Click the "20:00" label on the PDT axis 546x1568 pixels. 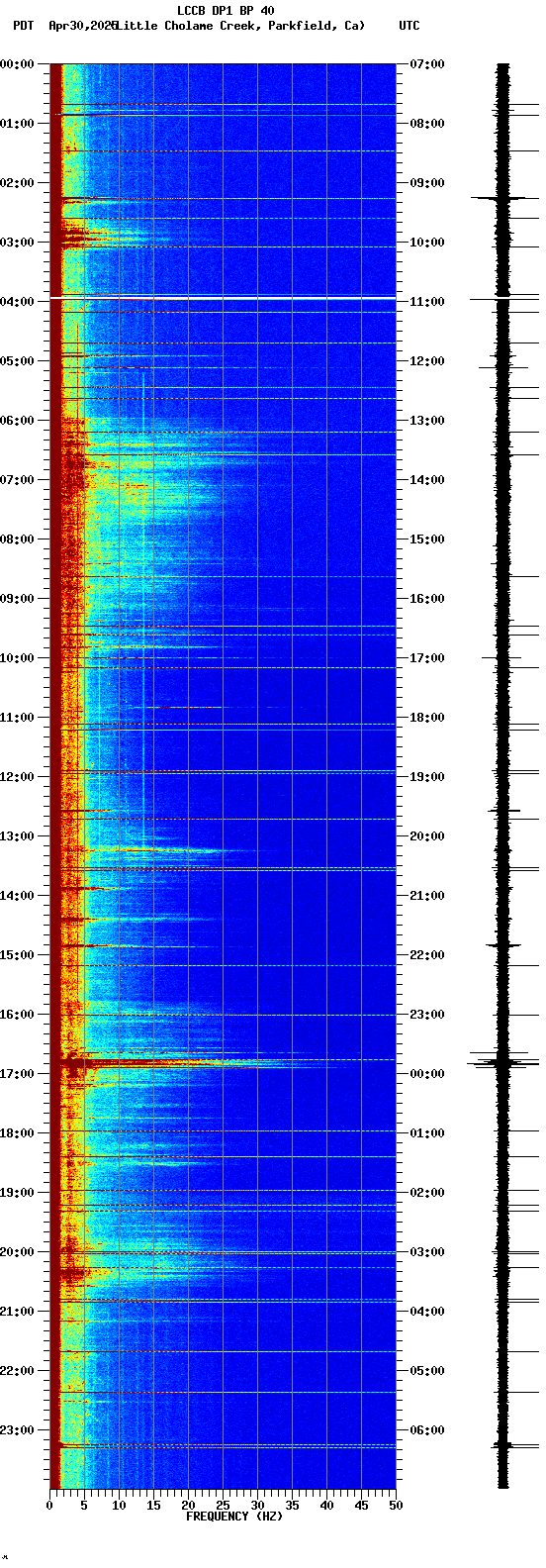17,1252
